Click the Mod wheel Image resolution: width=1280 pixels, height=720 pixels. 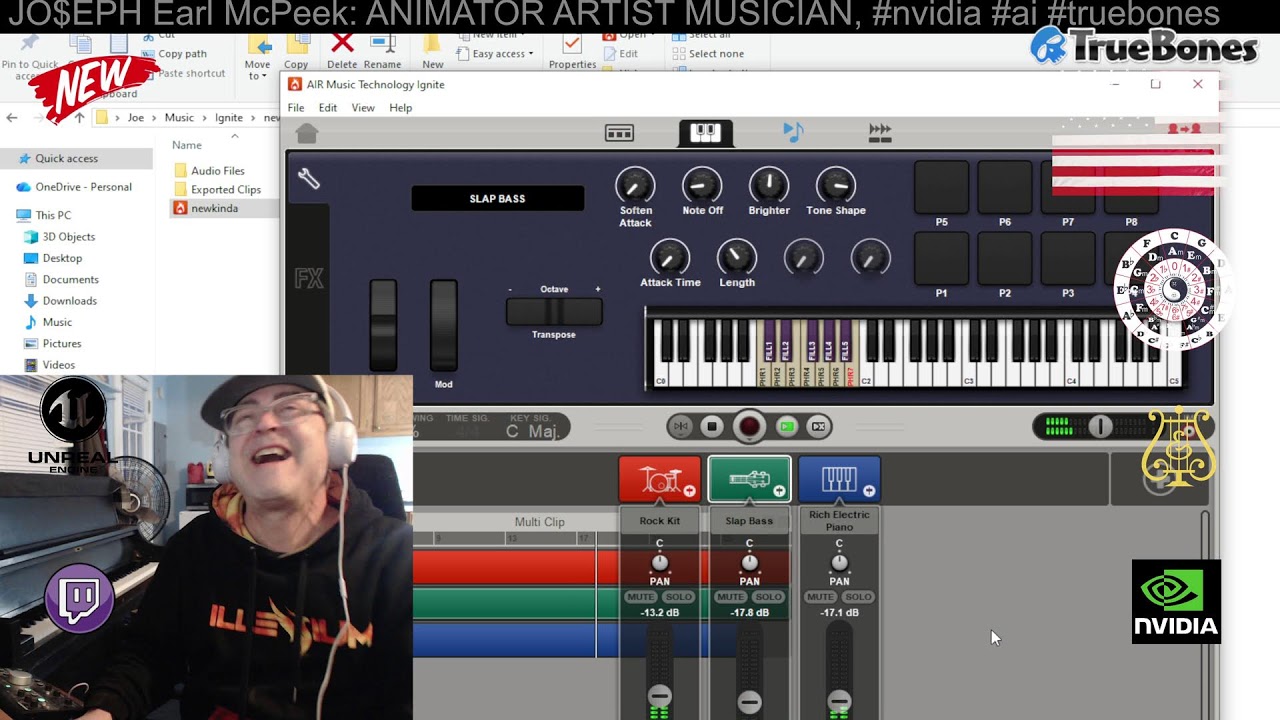click(x=443, y=326)
